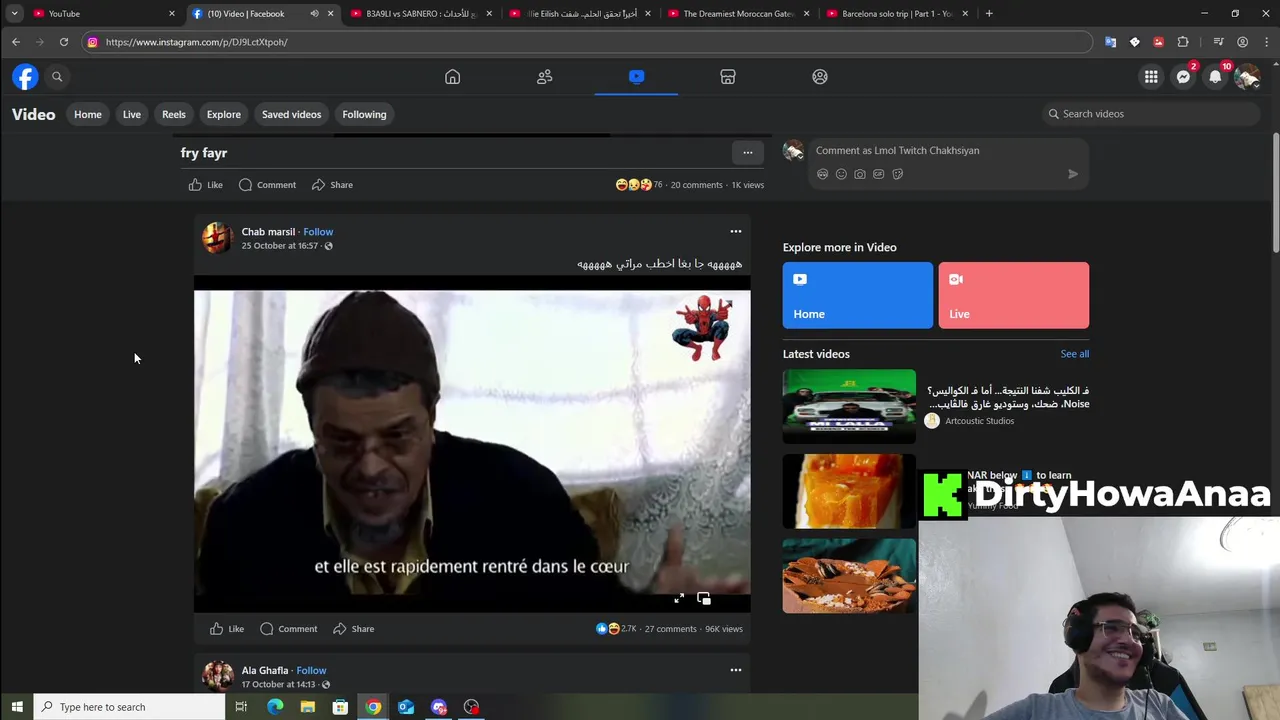The width and height of the screenshot is (1280, 720).
Task: Attach a photo using the camera icon
Action: coord(860,174)
